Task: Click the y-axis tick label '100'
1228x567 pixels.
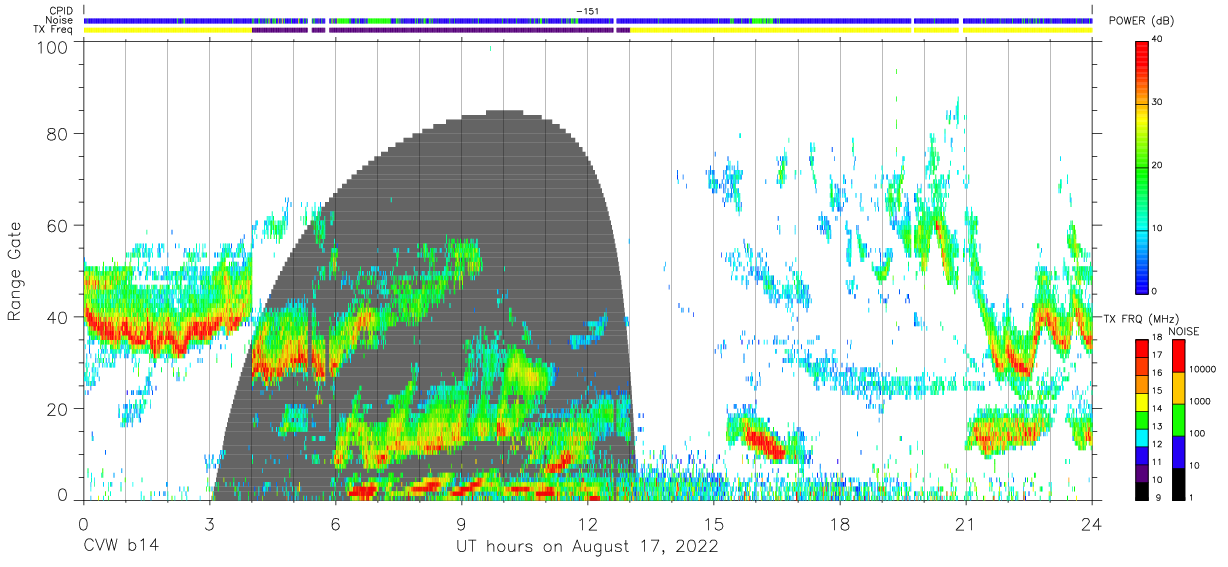Action: pos(52,46)
